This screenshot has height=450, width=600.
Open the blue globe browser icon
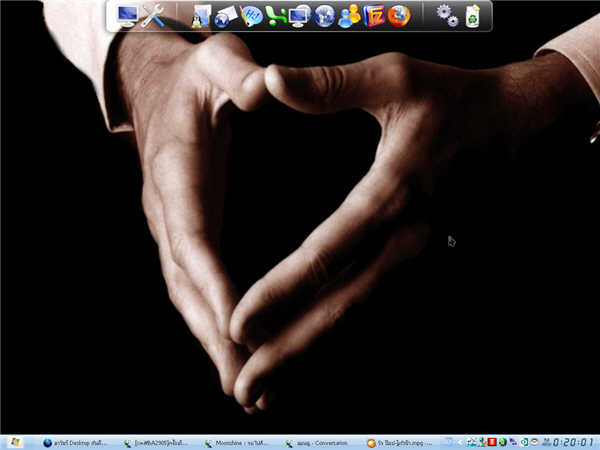click(x=324, y=16)
